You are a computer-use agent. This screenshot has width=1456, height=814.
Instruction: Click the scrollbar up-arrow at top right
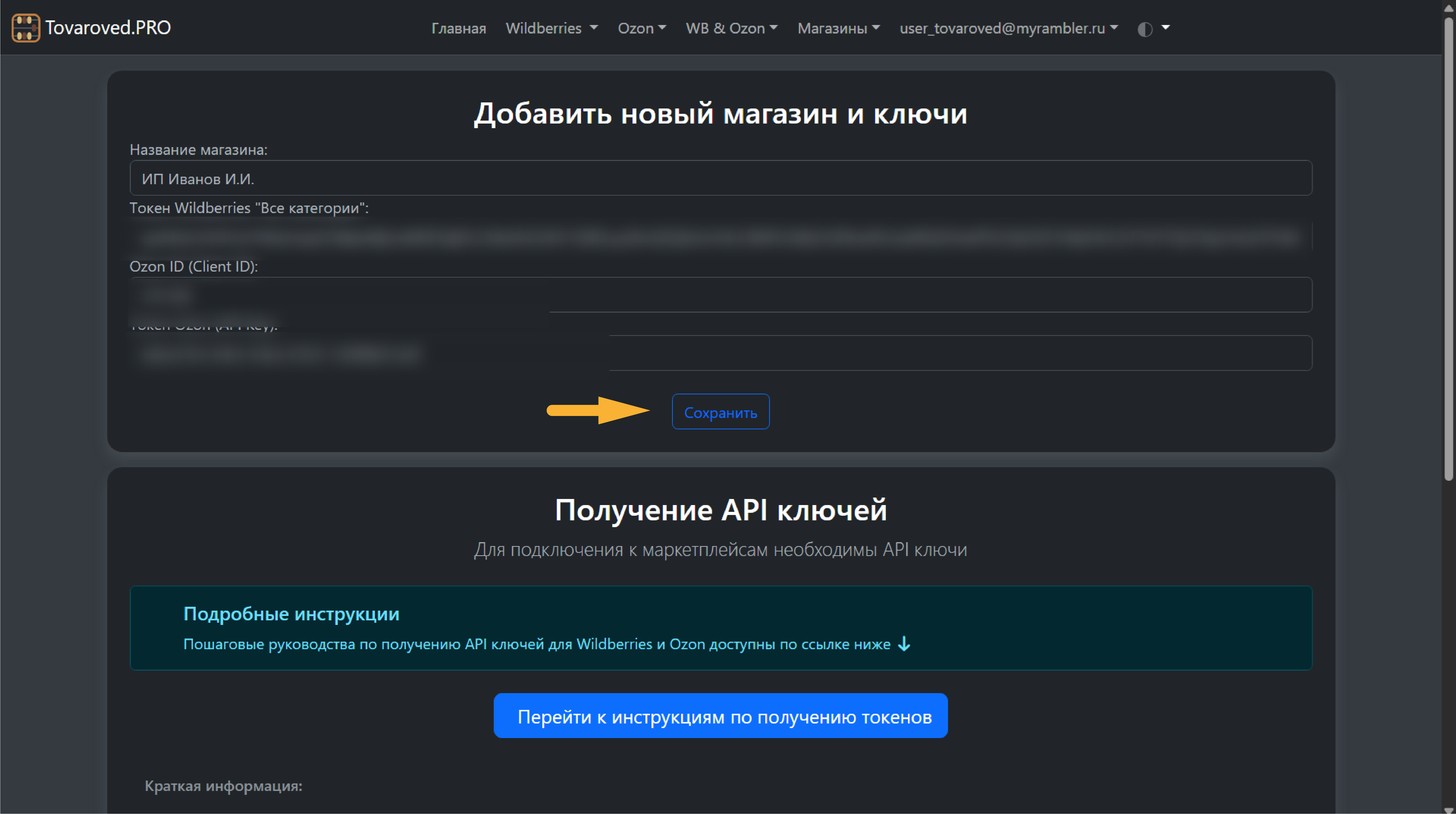[x=1449, y=8]
